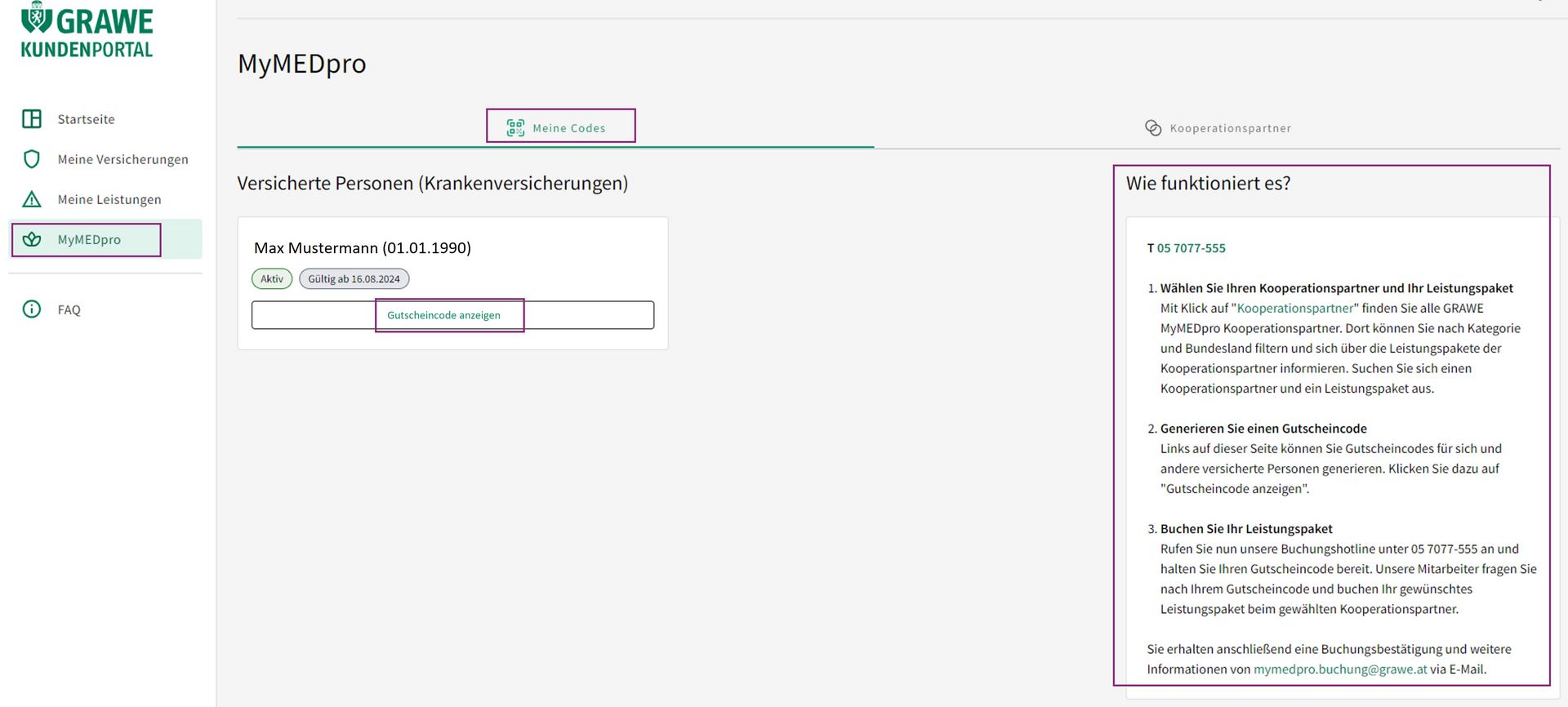Click the QR code icon on Meine Codes tab
This screenshot has height=707, width=1568.
515,128
